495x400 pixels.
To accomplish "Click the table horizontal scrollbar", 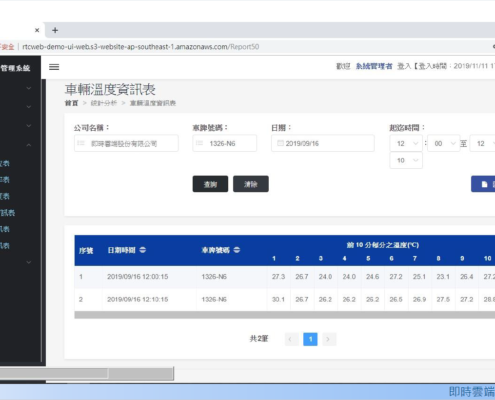I will (284, 315).
